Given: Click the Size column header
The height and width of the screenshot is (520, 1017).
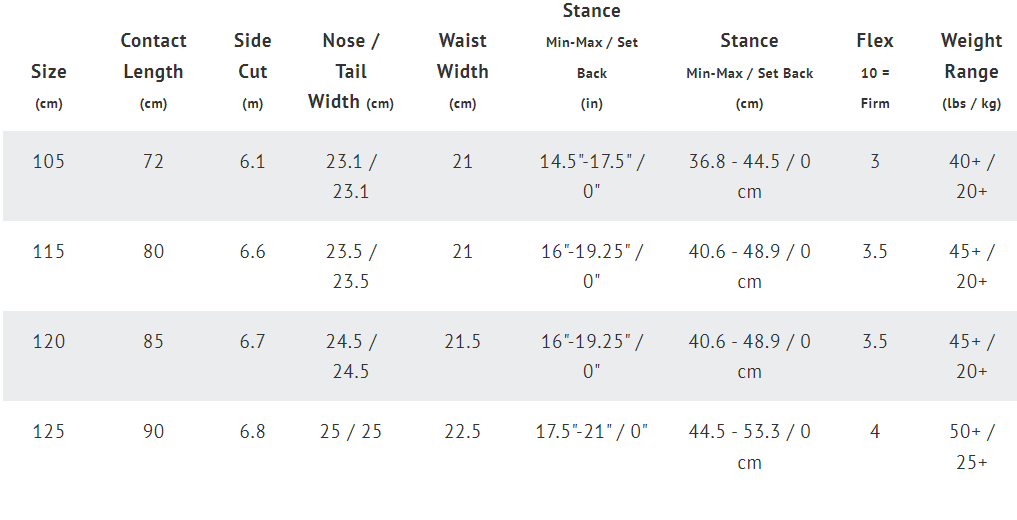Looking at the screenshot, I should (x=49, y=86).
